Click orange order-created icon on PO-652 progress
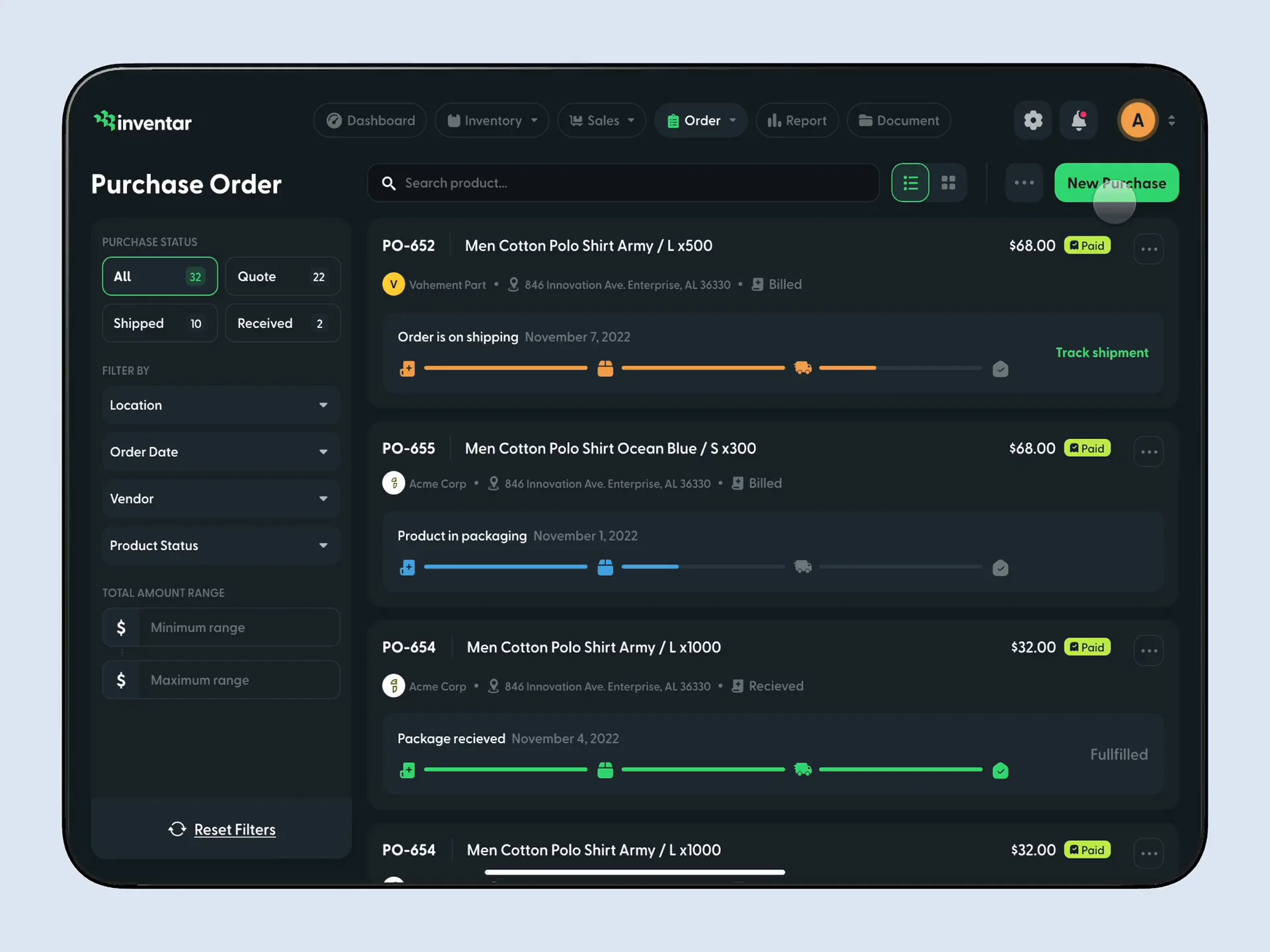The height and width of the screenshot is (952, 1270). (407, 368)
